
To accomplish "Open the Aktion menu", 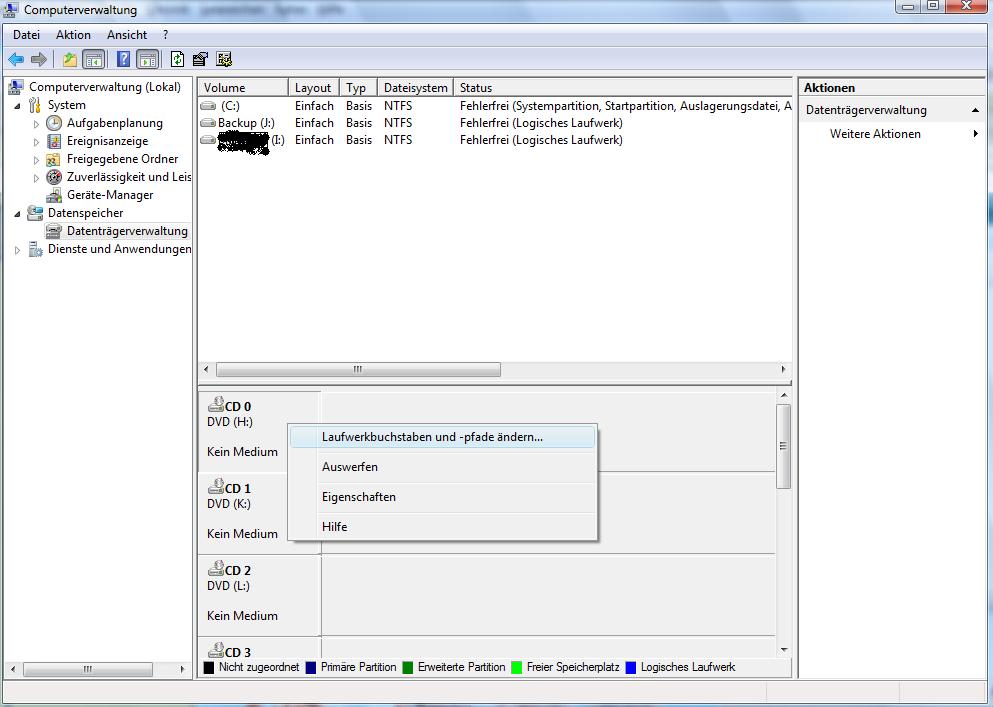I will pyautogui.click(x=73, y=35).
